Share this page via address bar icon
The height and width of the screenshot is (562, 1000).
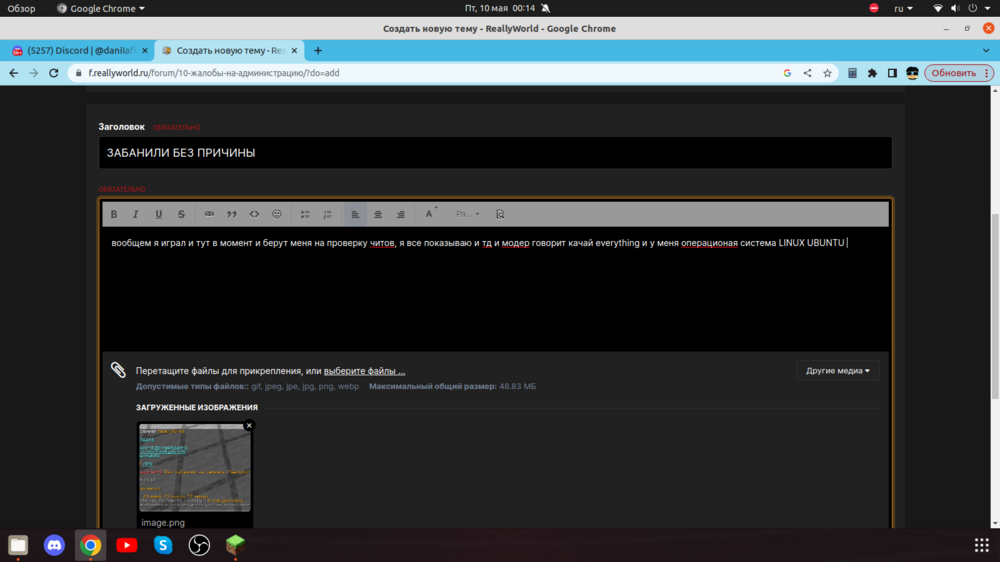807,73
